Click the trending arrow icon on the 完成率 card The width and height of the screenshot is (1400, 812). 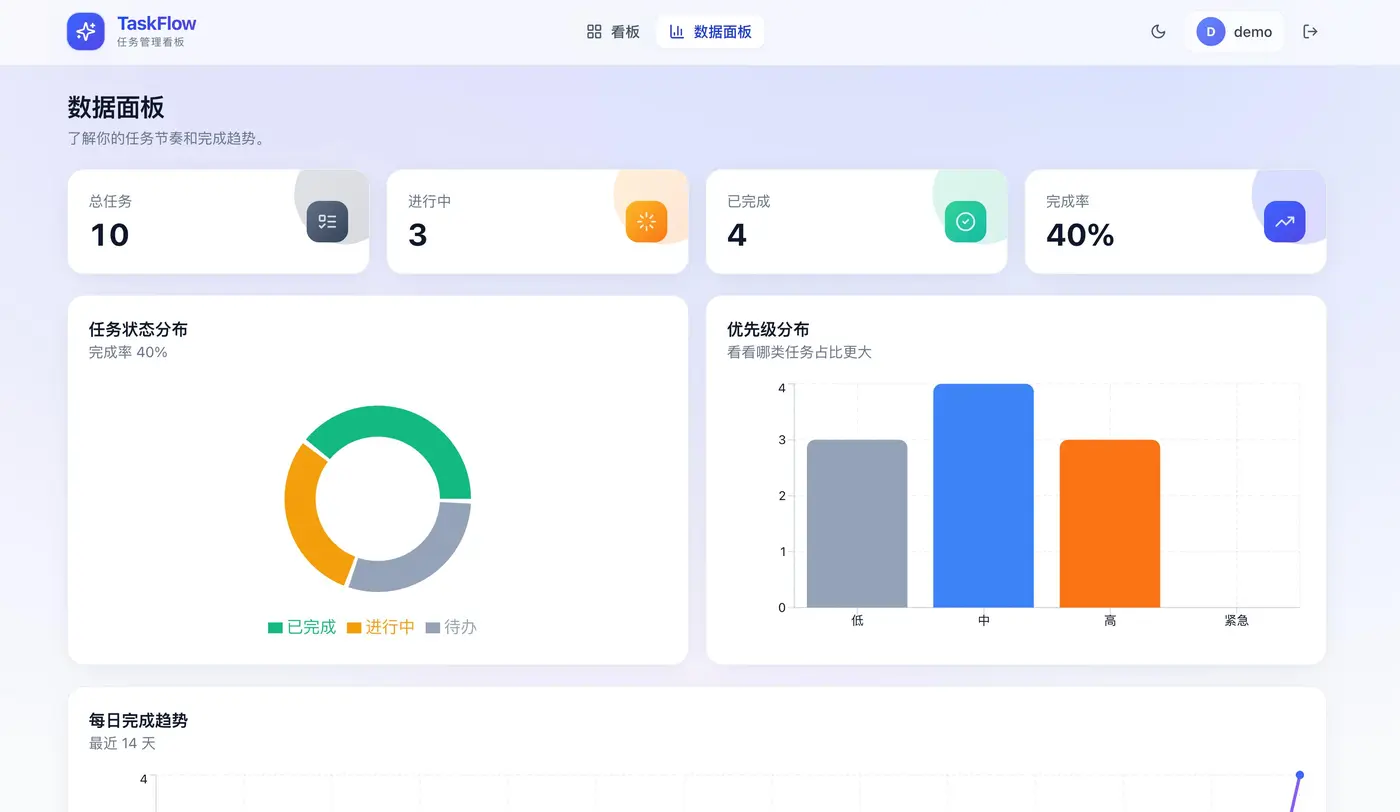[1284, 222]
